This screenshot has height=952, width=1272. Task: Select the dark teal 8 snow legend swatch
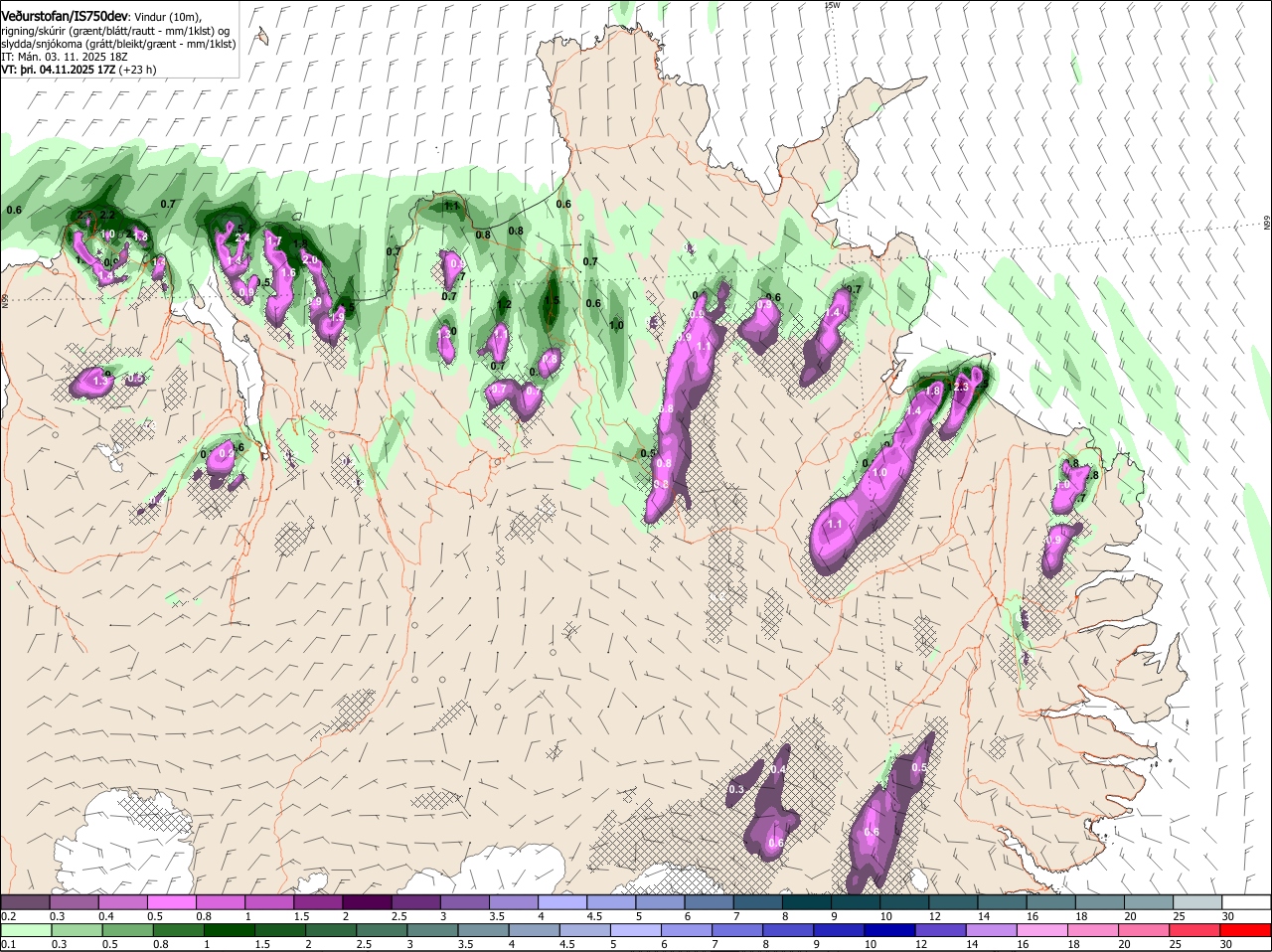pyautogui.click(x=806, y=901)
